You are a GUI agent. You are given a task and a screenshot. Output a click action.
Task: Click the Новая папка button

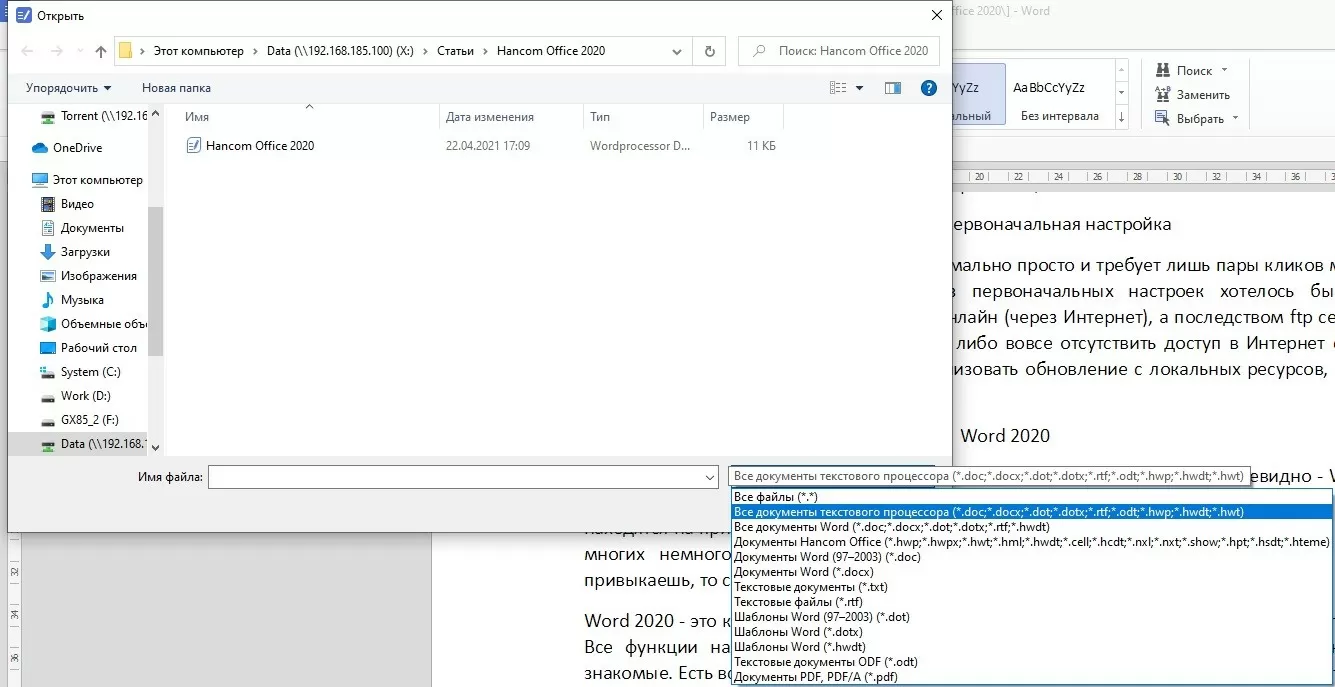[176, 88]
